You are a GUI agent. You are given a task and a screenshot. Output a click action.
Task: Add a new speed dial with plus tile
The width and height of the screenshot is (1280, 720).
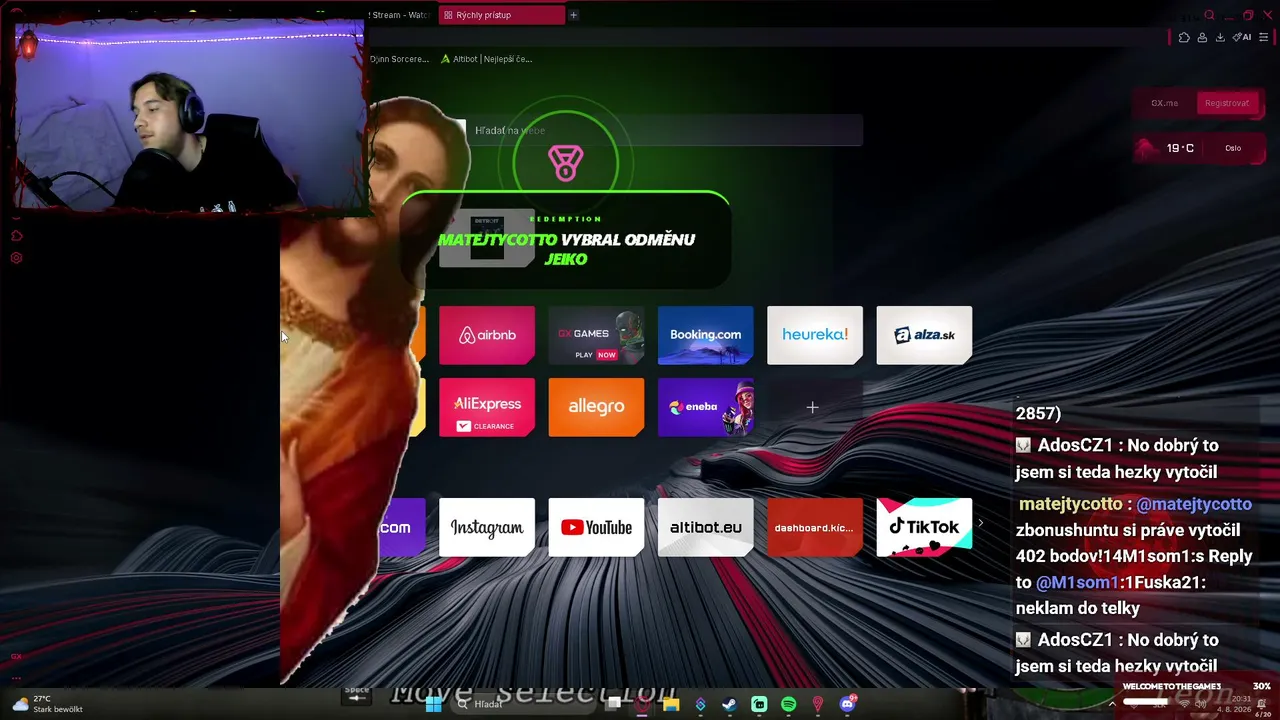813,407
